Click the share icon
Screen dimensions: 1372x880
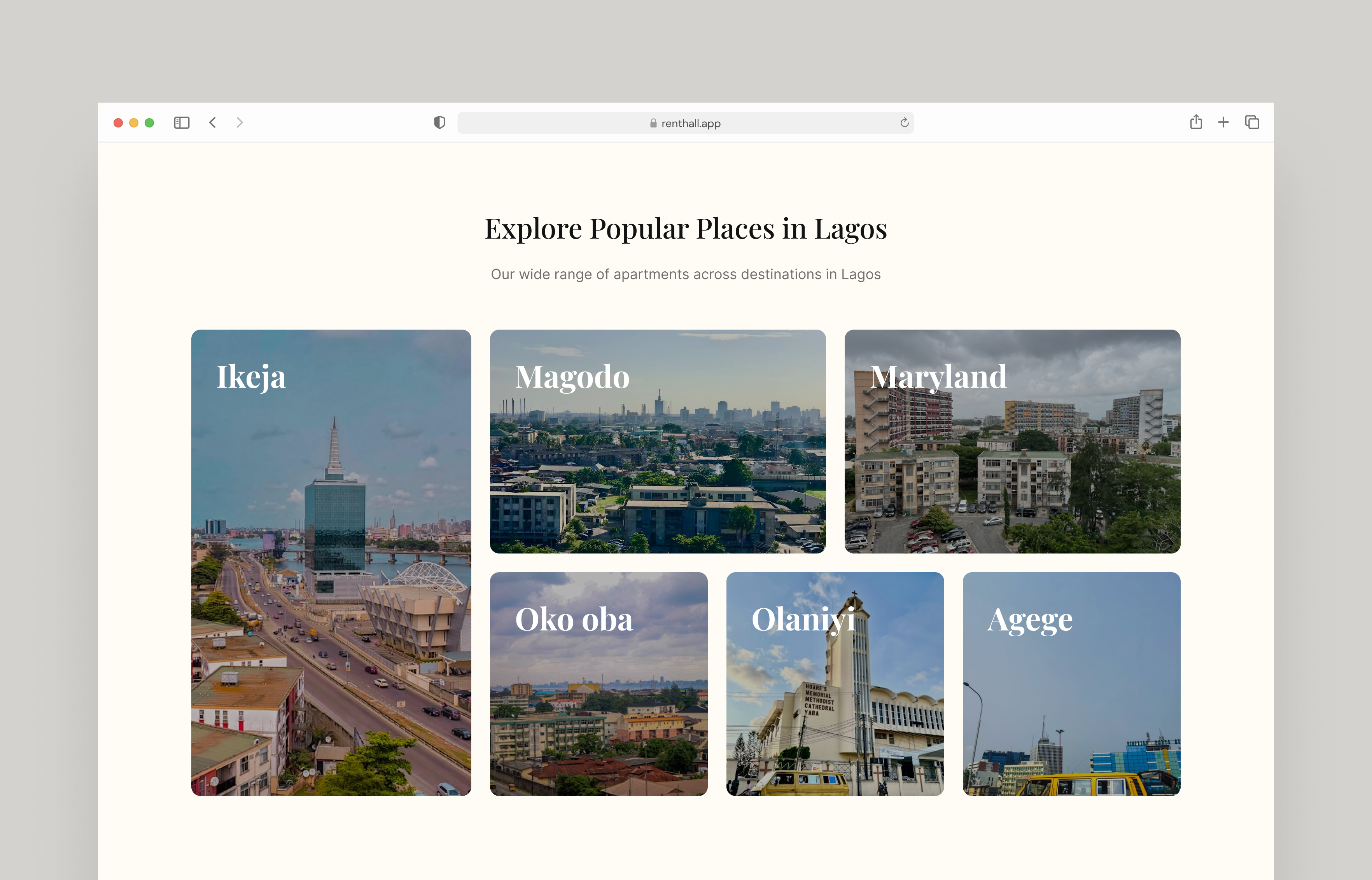point(1195,122)
